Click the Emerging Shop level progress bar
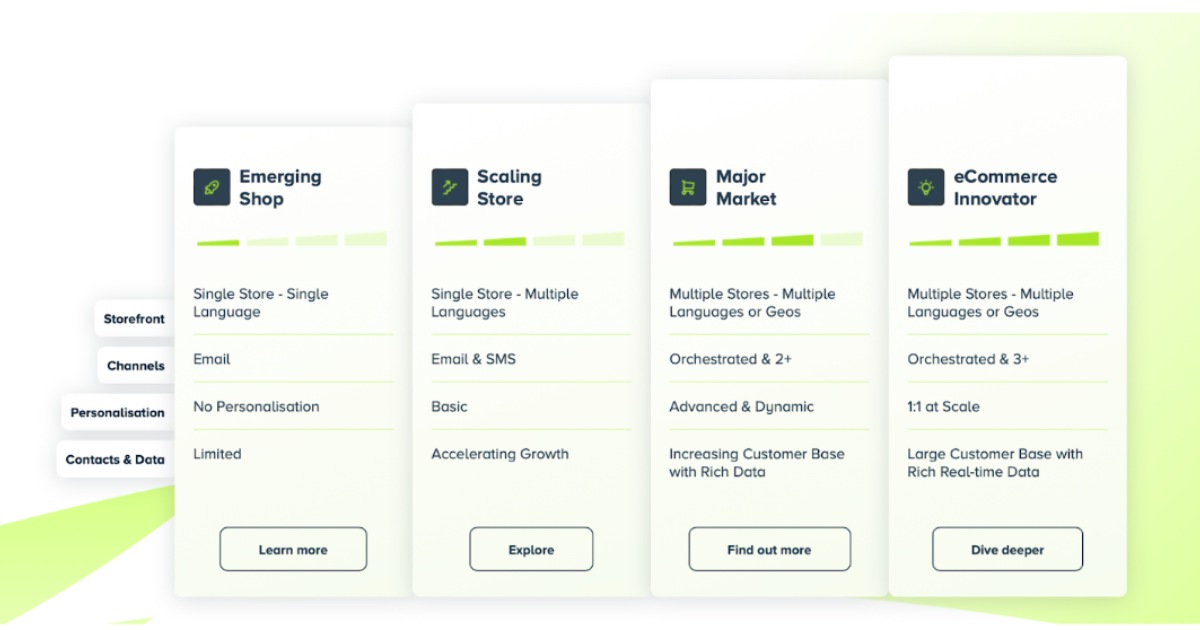 click(291, 240)
